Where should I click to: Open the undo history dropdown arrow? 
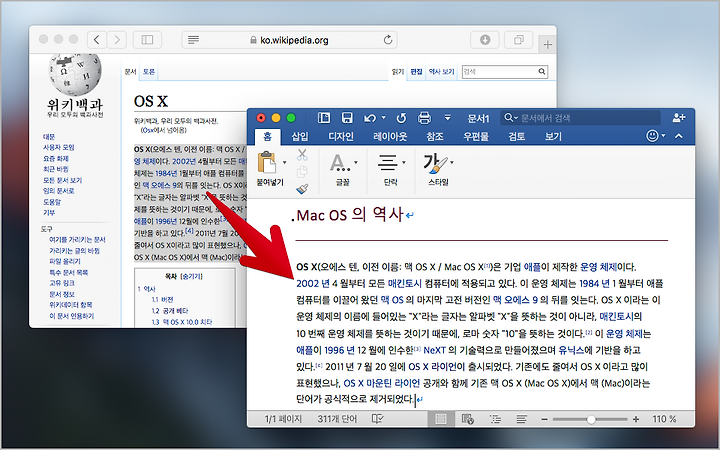(x=383, y=118)
